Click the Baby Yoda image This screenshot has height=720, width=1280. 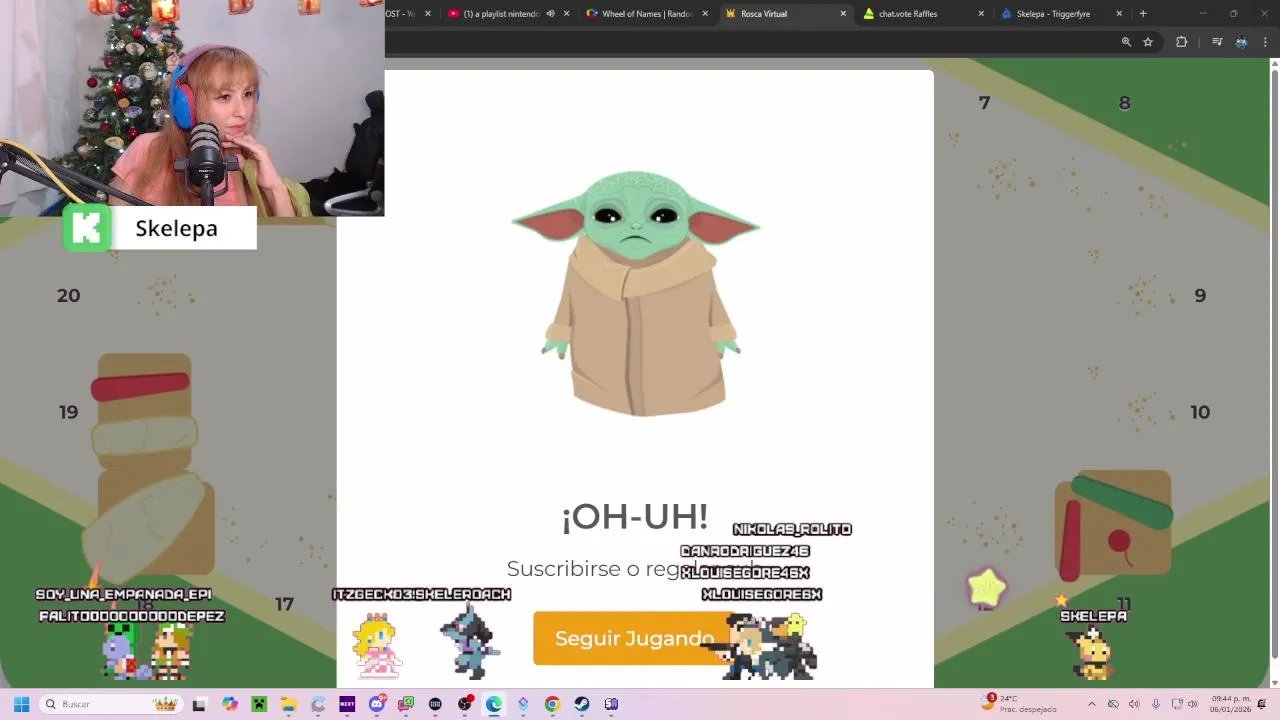[x=636, y=293]
